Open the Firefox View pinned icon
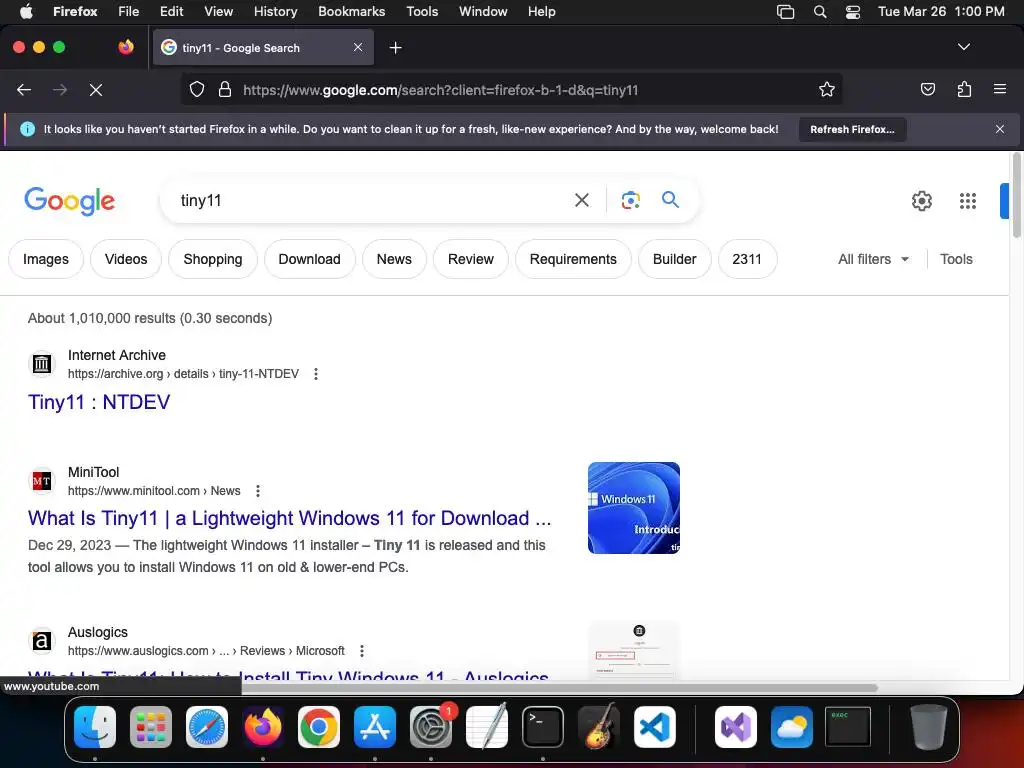Screen dimensions: 1024x768 click(125, 47)
